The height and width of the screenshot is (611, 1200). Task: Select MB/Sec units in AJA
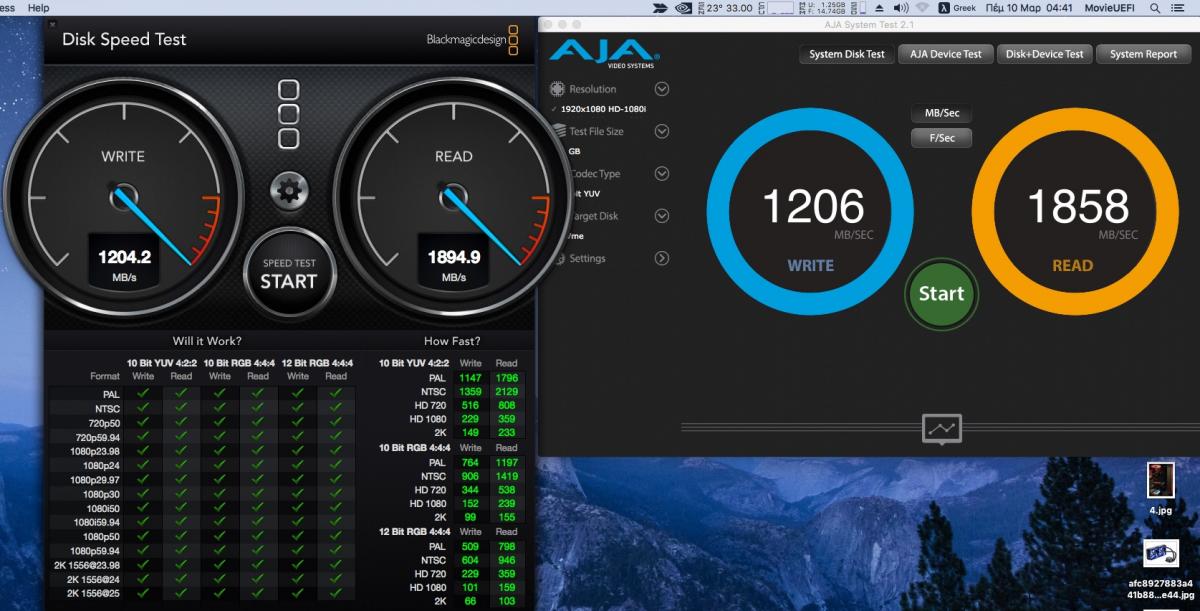tap(941, 113)
